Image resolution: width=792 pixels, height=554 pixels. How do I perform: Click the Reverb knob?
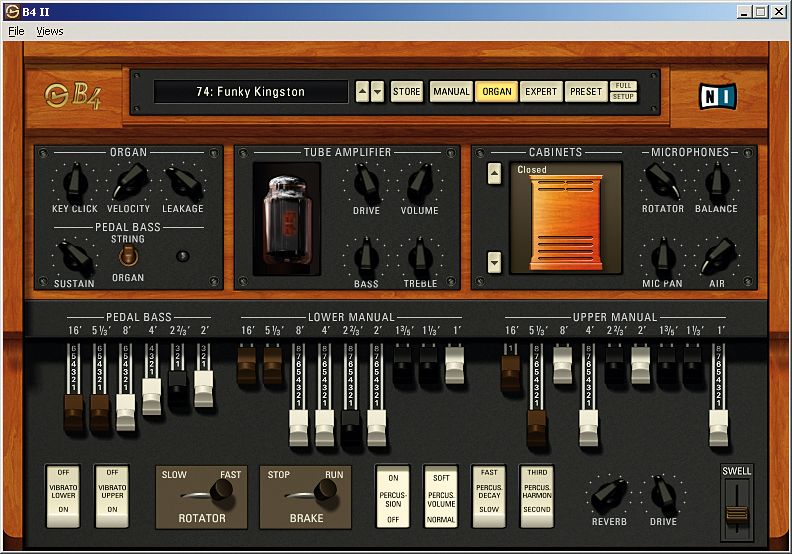click(609, 495)
